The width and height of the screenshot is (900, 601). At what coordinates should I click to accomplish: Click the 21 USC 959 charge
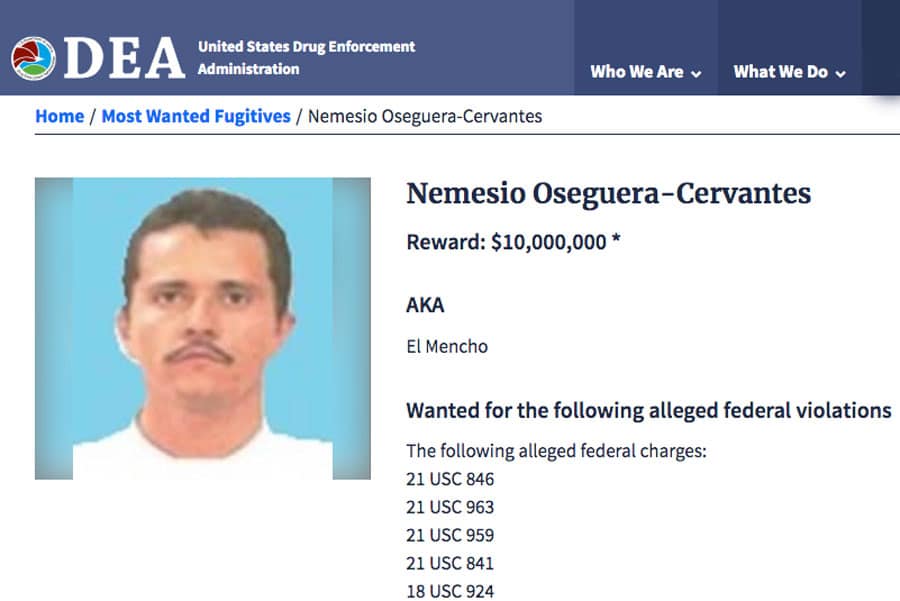tap(450, 535)
